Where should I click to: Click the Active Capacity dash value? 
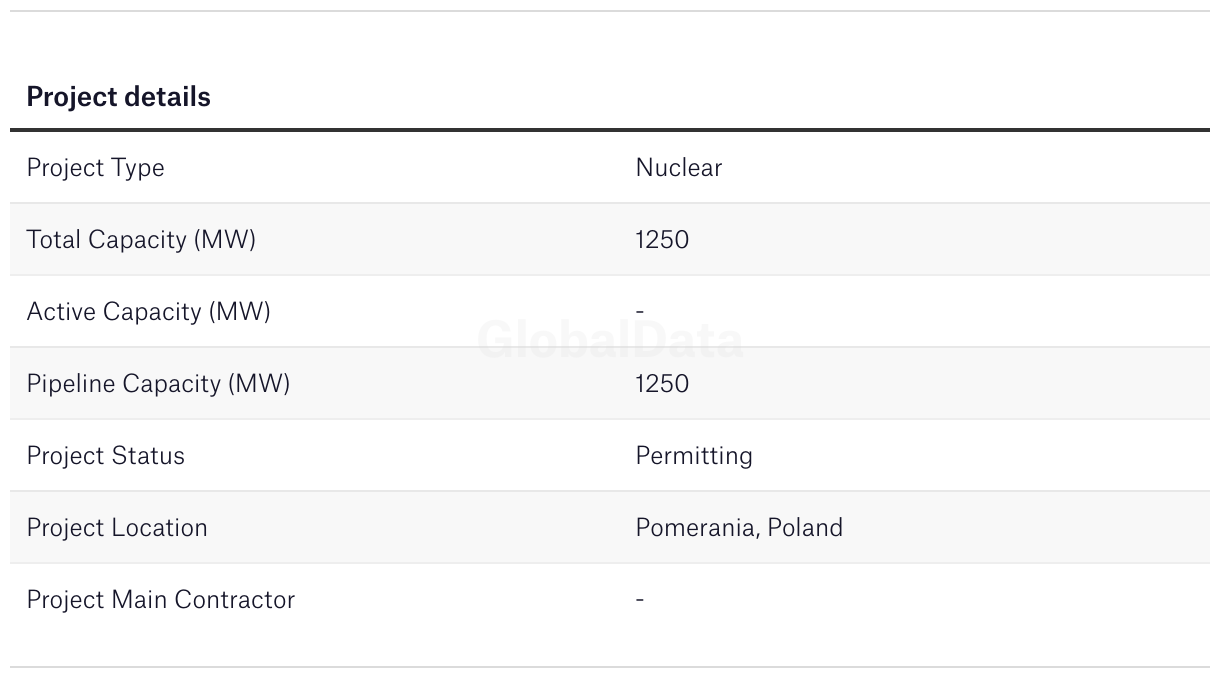[640, 312]
